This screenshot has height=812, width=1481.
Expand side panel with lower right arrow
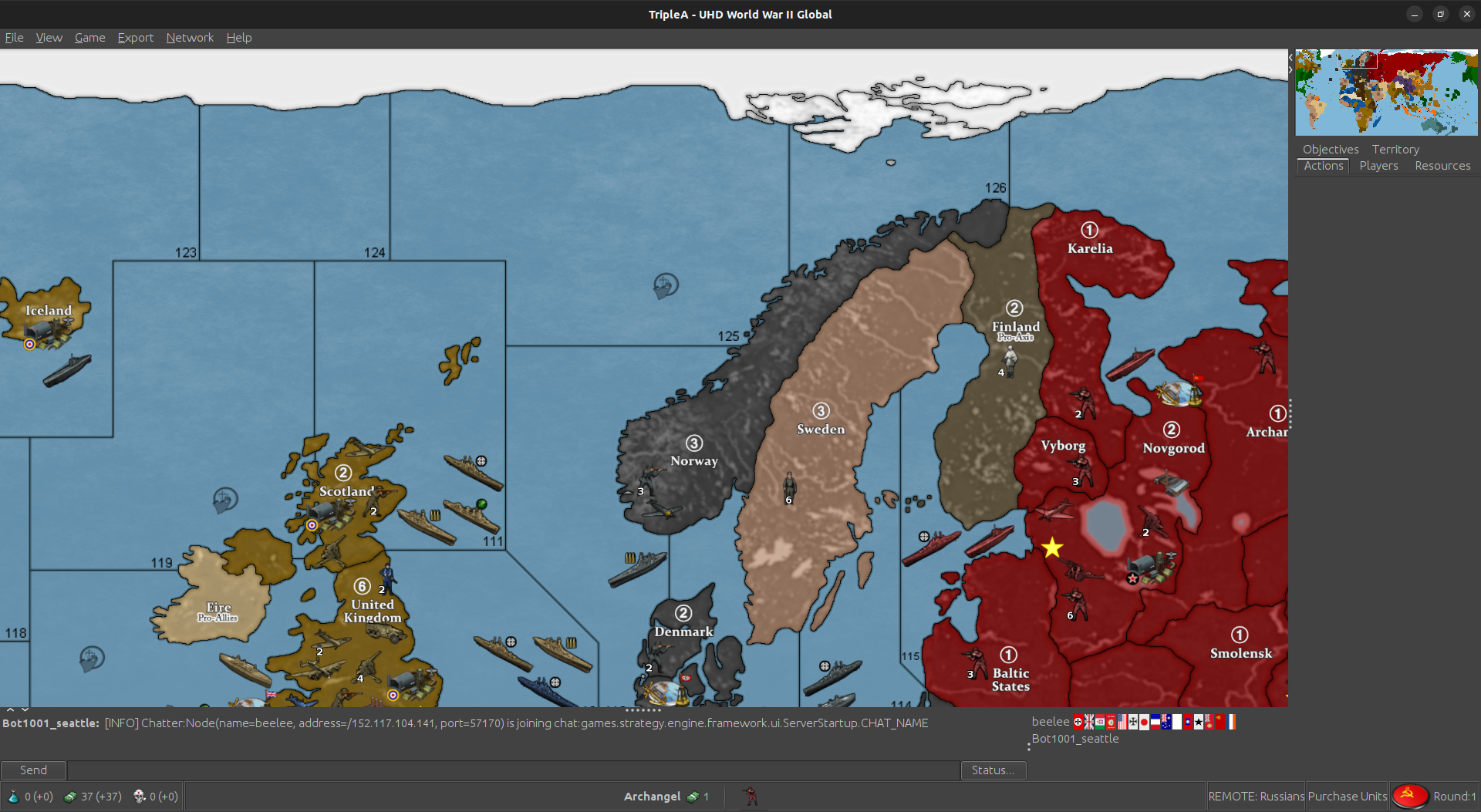coord(1290,70)
